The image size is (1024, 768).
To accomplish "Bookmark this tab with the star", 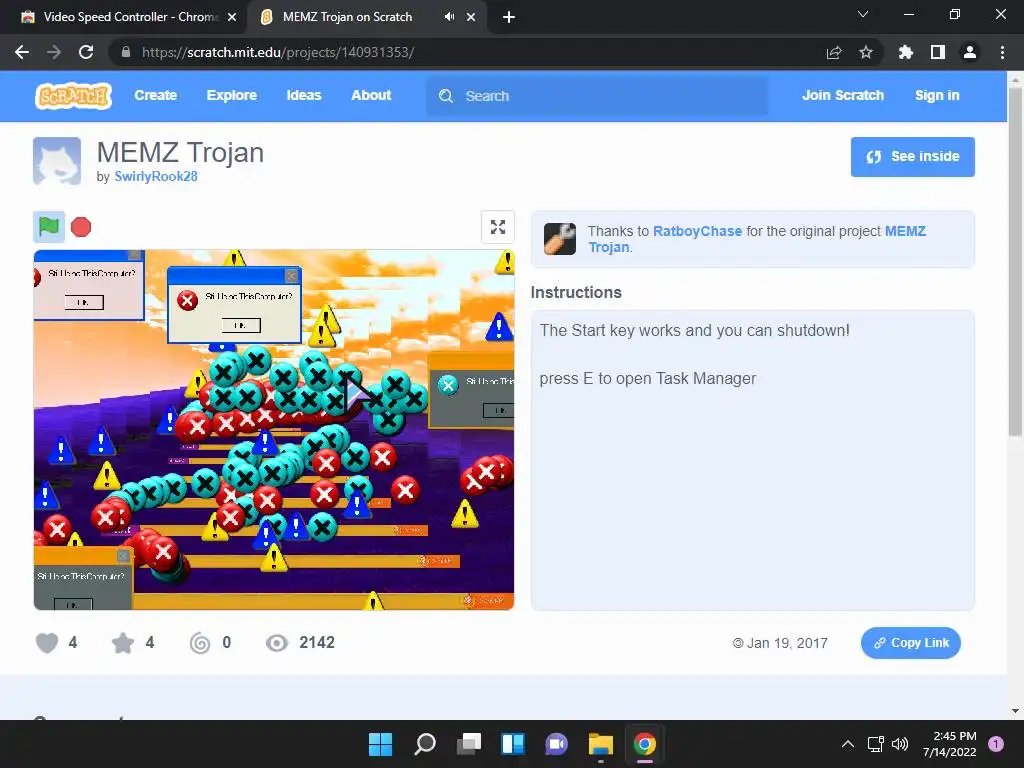I will 866,52.
